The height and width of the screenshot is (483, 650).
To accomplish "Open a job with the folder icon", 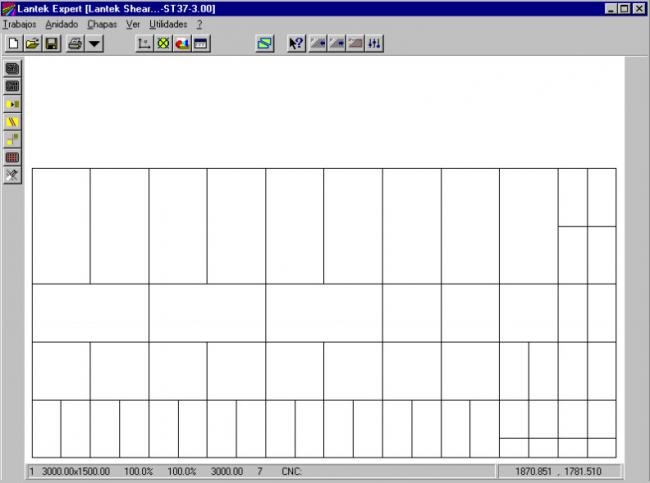I will tap(33, 44).
